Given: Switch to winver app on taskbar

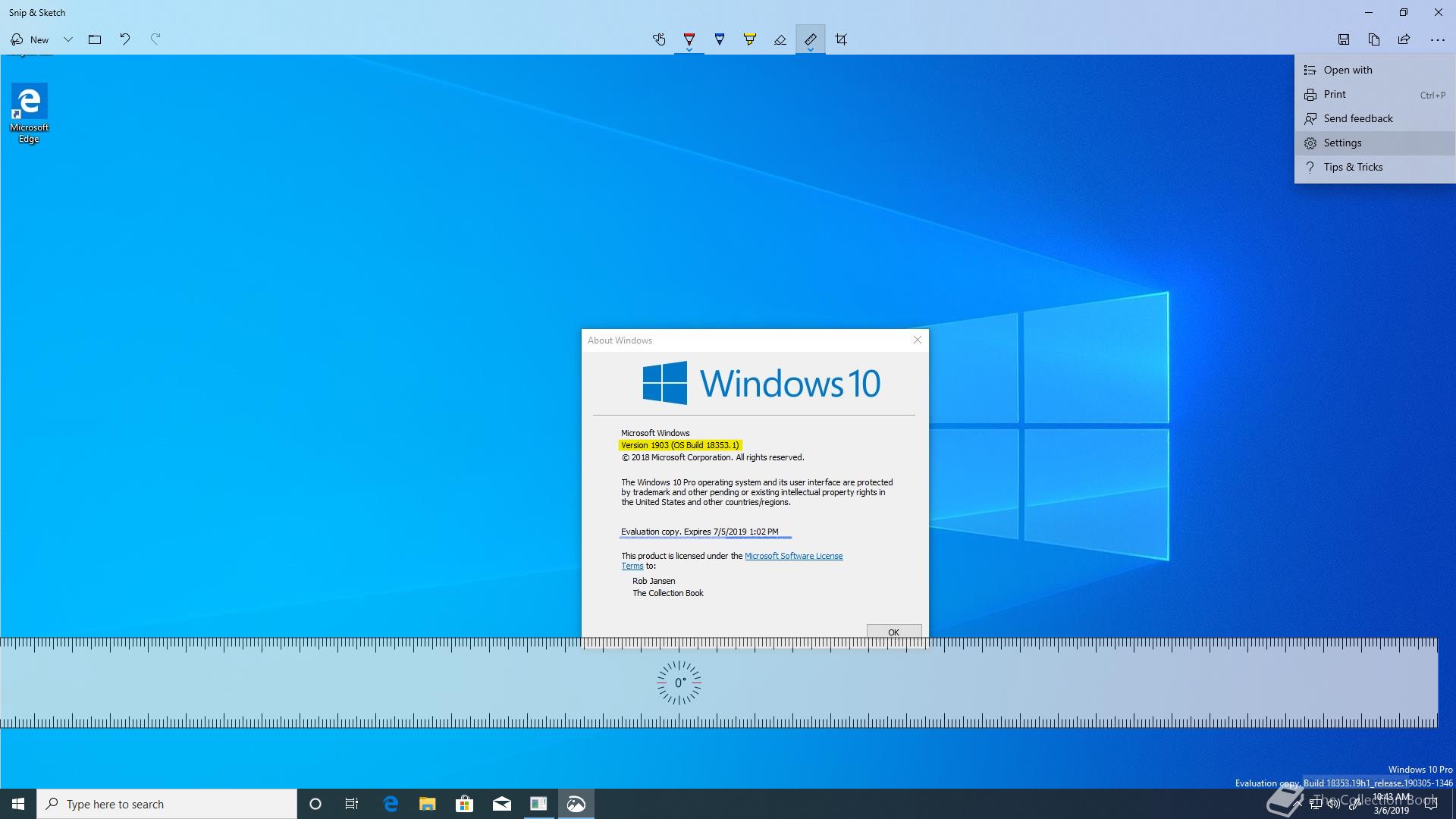Looking at the screenshot, I should (538, 804).
